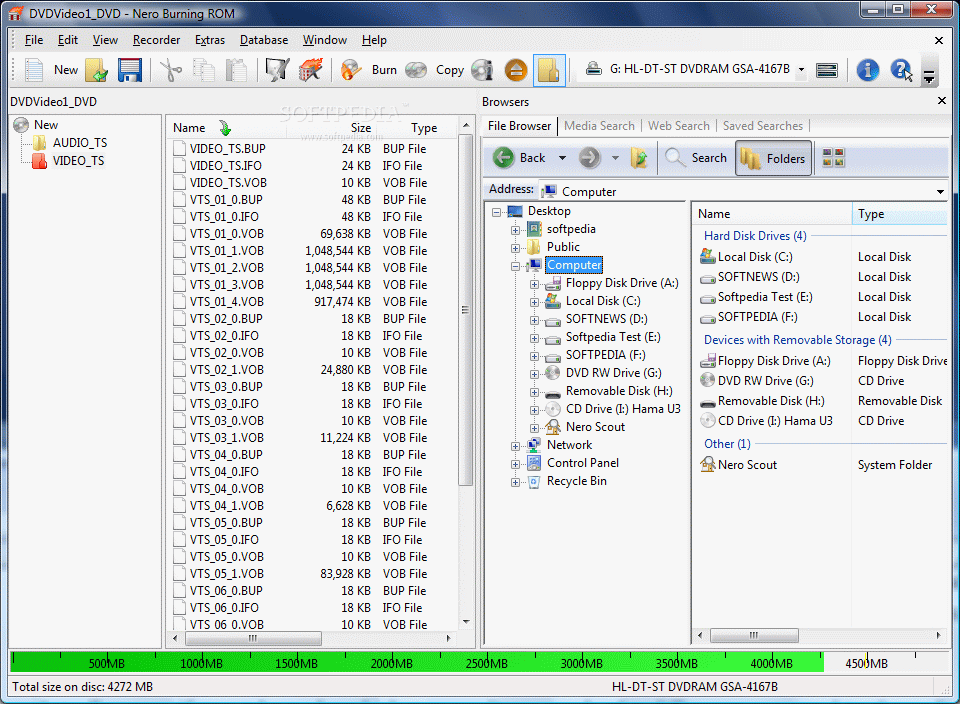Click the Copy text button in toolbar
The height and width of the screenshot is (704, 960).
pyautogui.click(x=449, y=70)
